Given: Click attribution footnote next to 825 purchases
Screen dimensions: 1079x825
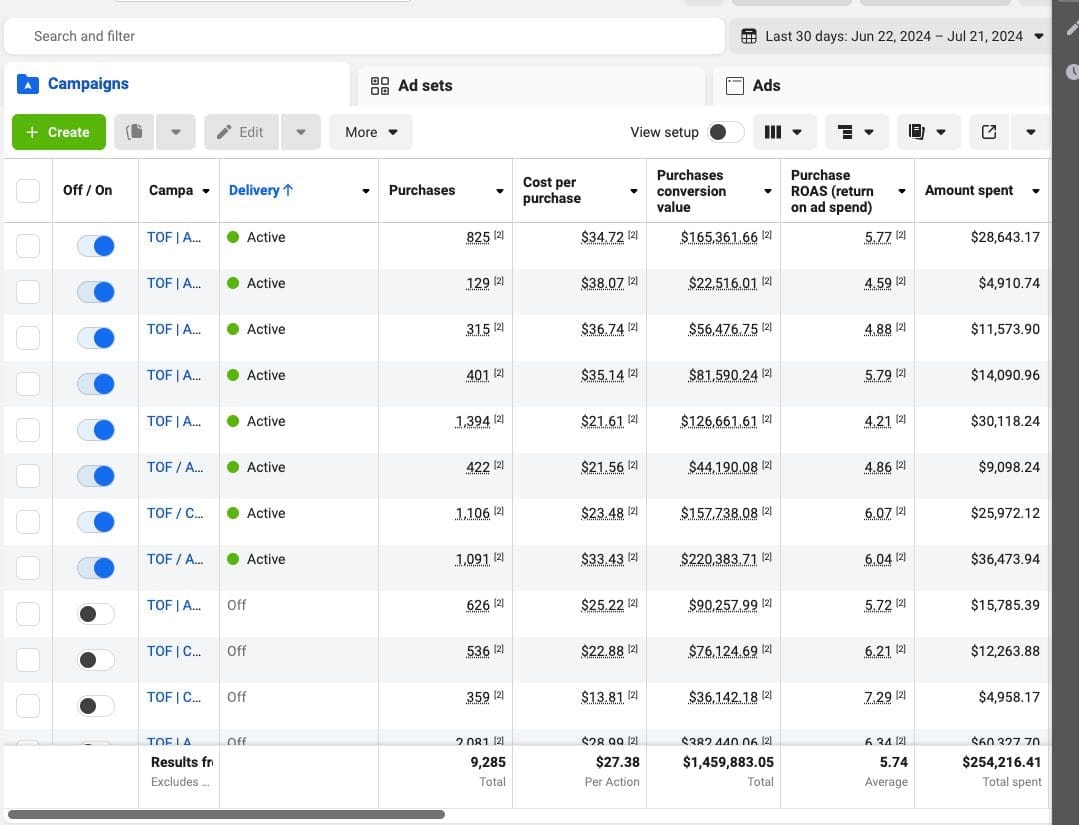Looking at the screenshot, I should click(x=499, y=235).
